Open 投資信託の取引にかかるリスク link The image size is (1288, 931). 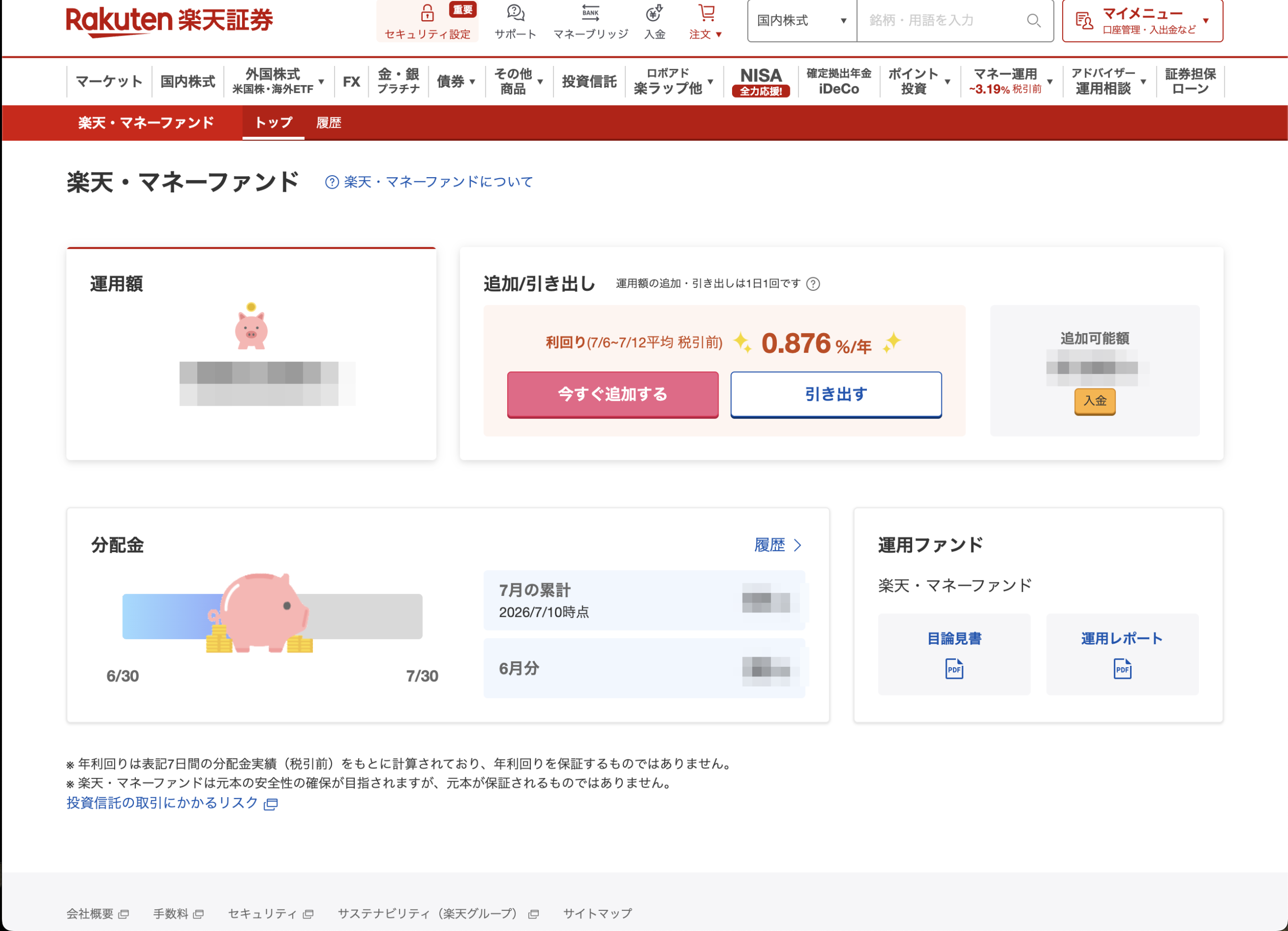[x=163, y=803]
